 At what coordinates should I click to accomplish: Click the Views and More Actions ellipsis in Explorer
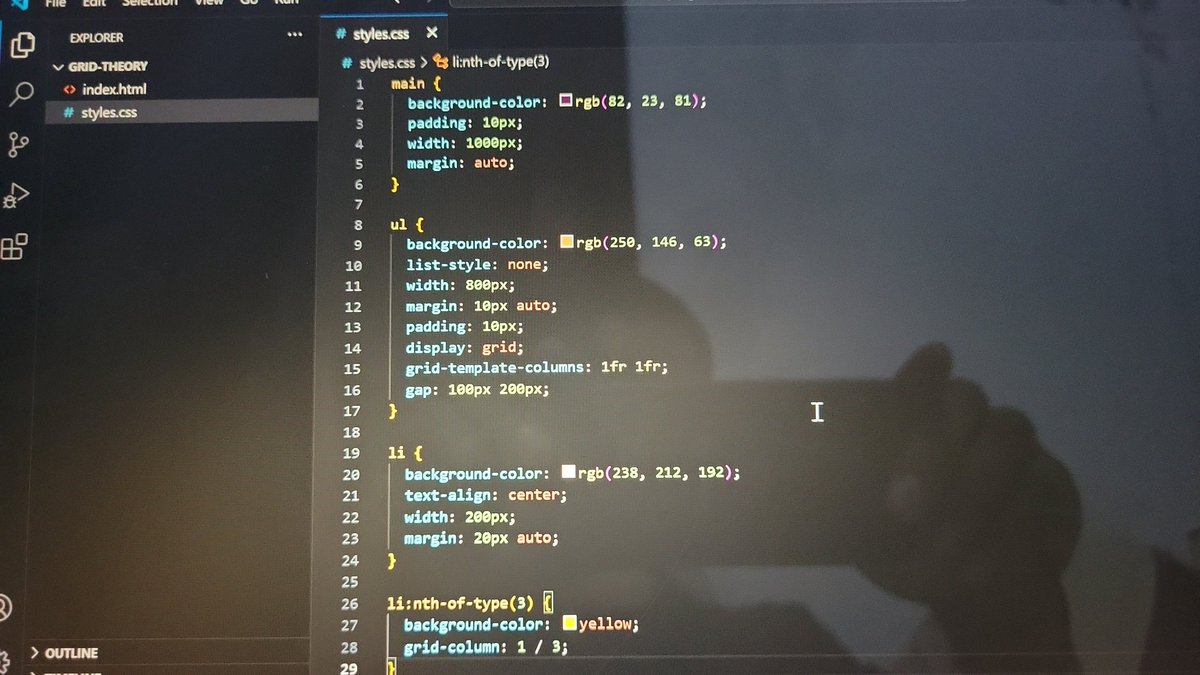coord(295,35)
